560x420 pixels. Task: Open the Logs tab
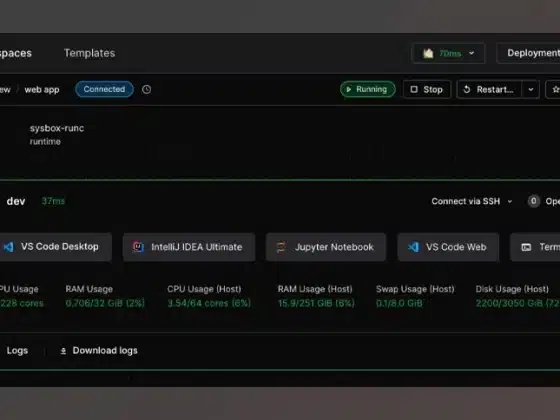point(17,351)
